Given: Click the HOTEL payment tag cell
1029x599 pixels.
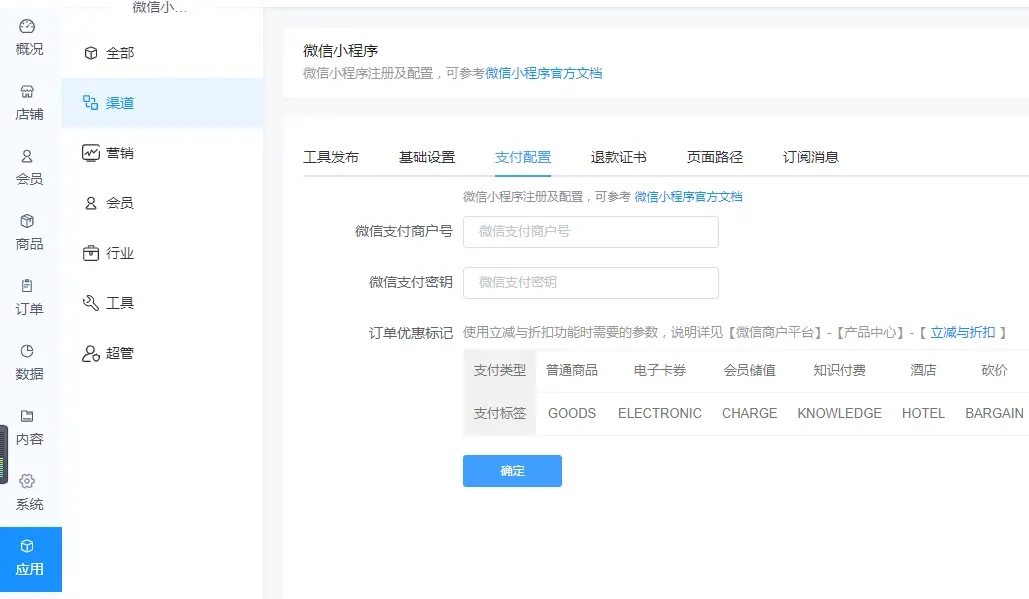Looking at the screenshot, I should point(923,413).
